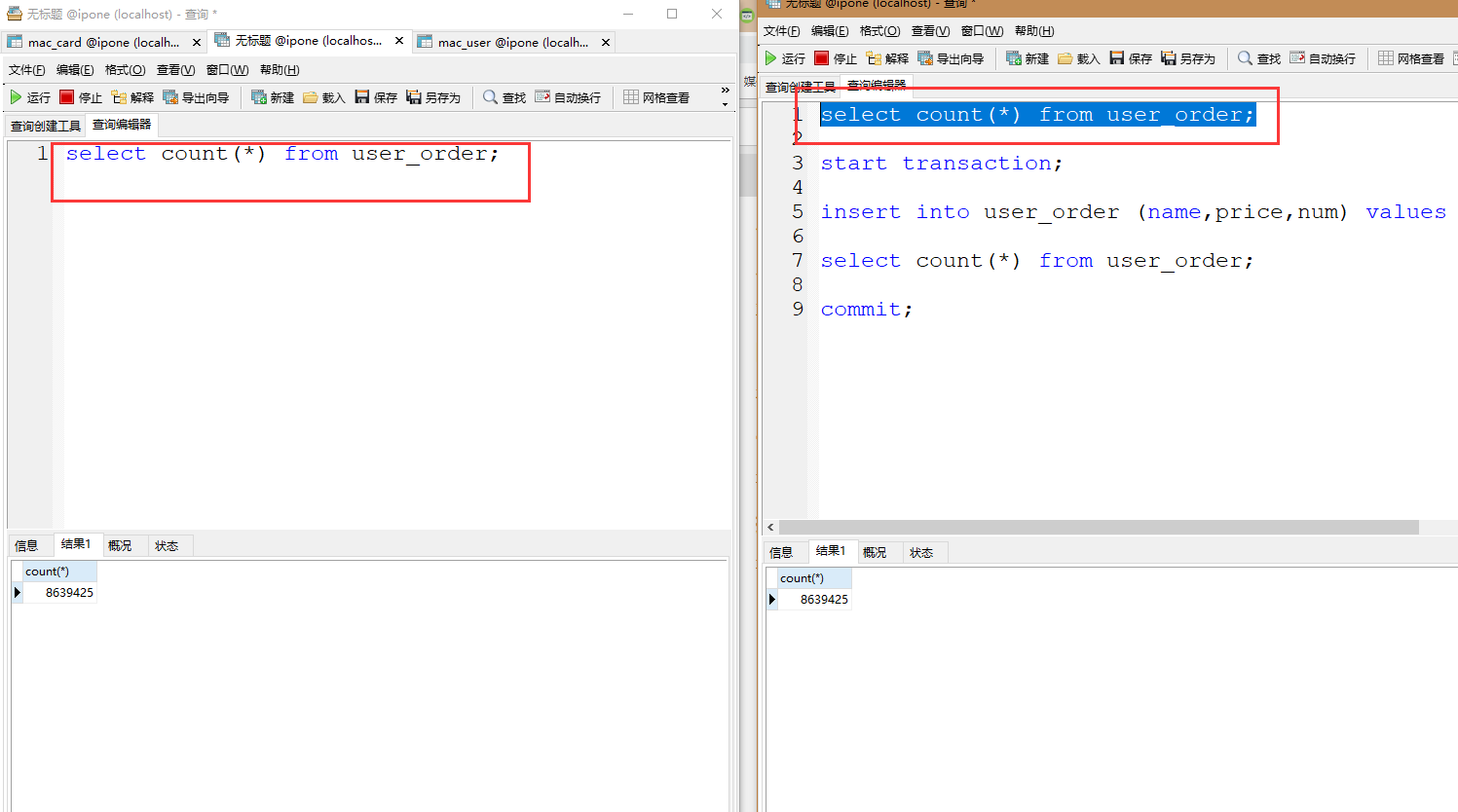The width and height of the screenshot is (1458, 812).
Task: Click Load (载入) in right window toolbar
Action: [x=1079, y=58]
